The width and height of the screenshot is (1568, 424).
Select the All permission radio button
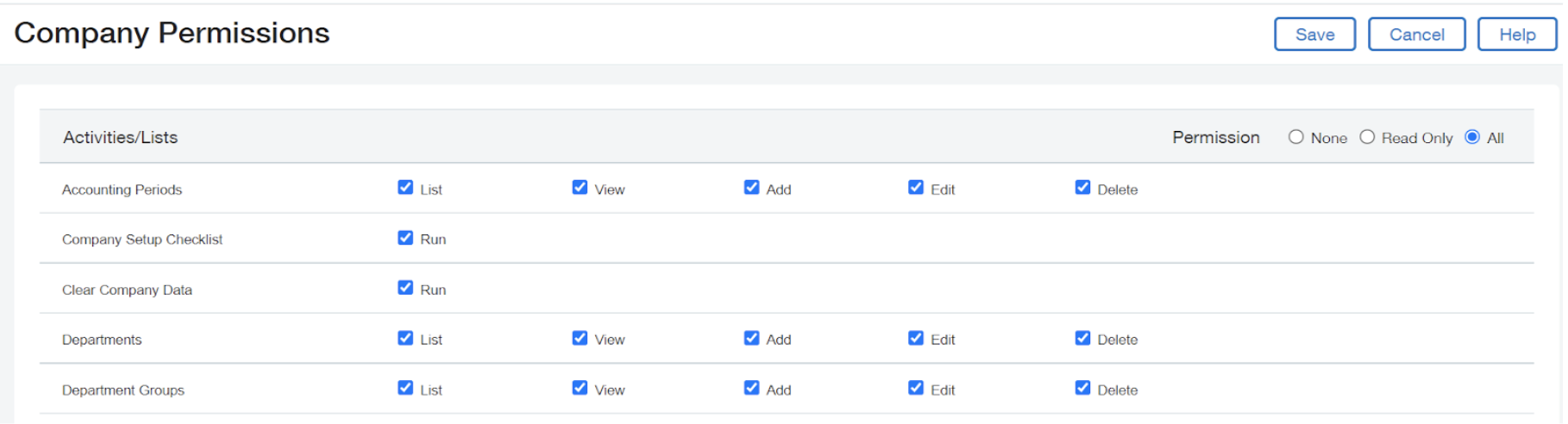[1472, 137]
